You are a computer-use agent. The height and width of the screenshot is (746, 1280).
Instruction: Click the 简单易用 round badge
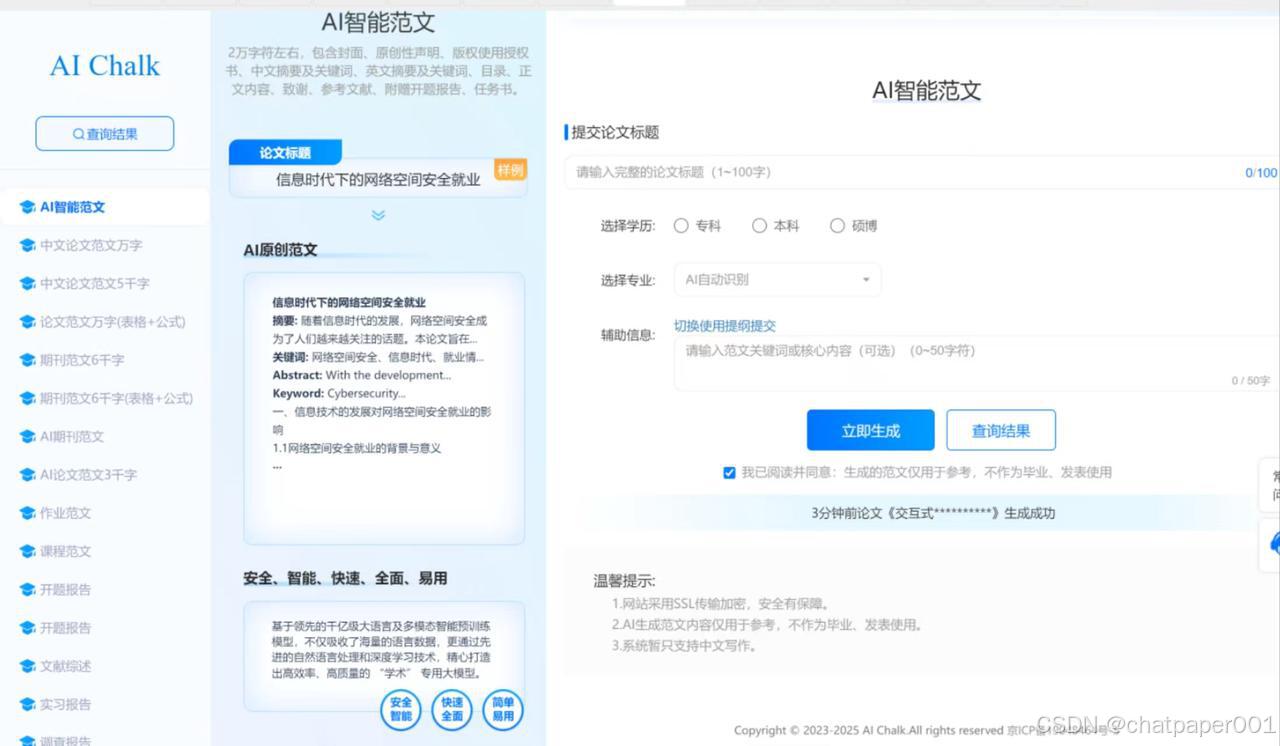click(x=503, y=709)
